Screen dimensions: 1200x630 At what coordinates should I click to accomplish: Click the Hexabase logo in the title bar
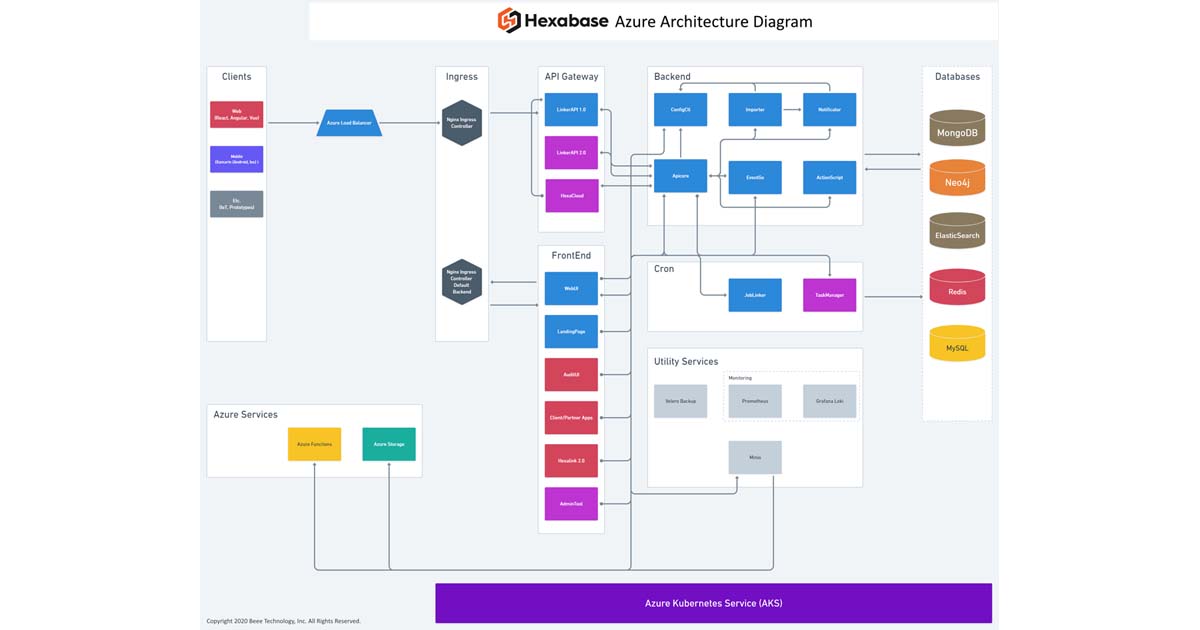[x=507, y=19]
